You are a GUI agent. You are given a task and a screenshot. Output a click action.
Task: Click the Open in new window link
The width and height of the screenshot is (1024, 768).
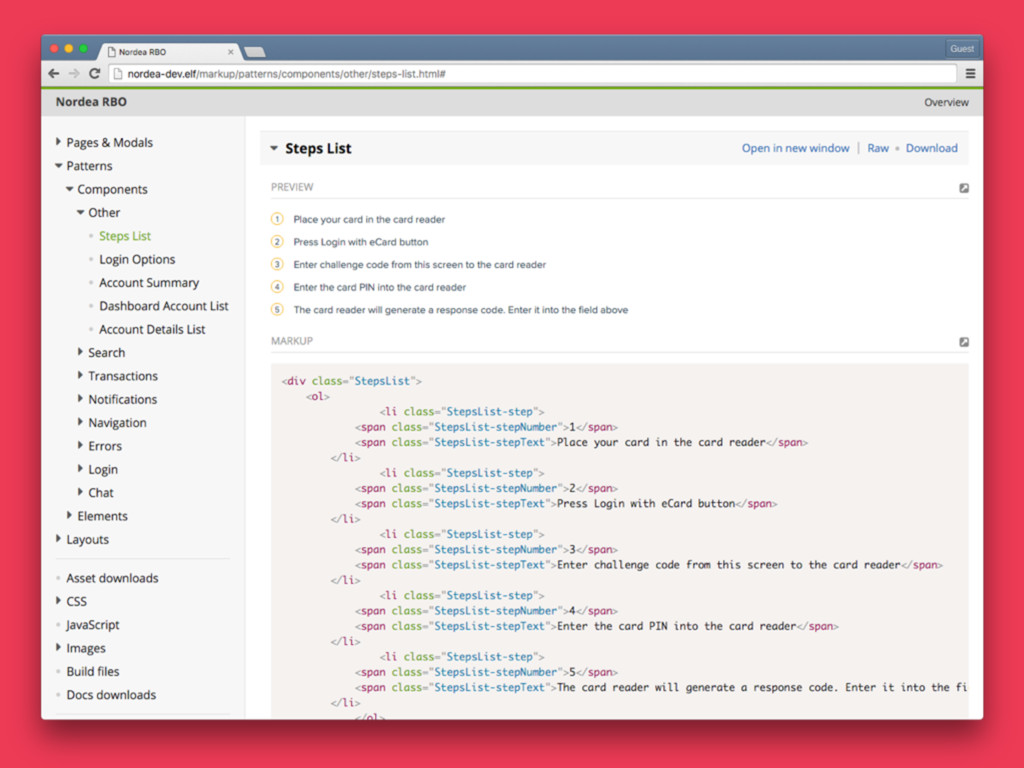[x=795, y=148]
